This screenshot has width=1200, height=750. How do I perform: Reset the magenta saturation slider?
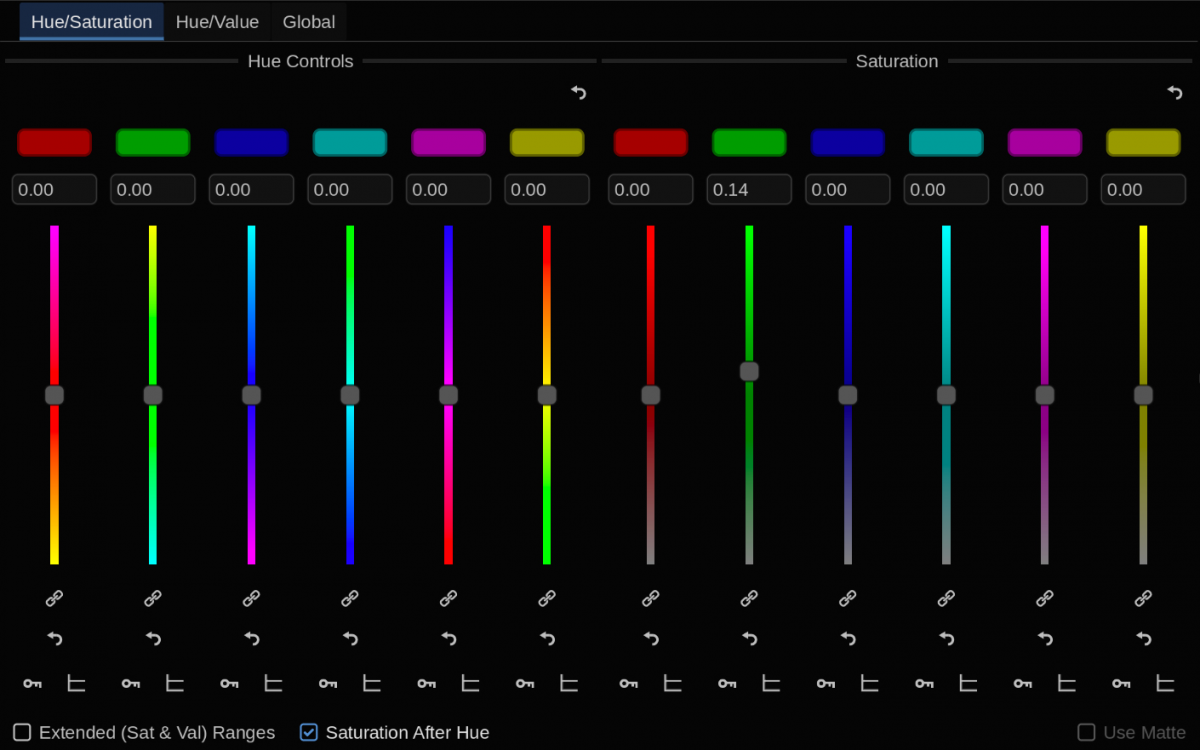(x=1044, y=638)
